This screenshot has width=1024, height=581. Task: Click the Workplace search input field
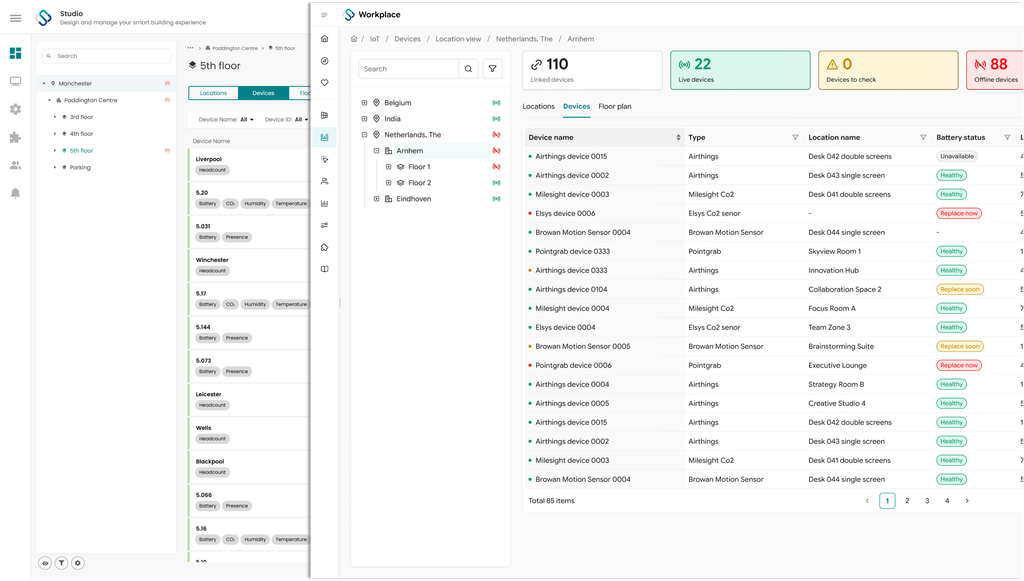coord(409,69)
